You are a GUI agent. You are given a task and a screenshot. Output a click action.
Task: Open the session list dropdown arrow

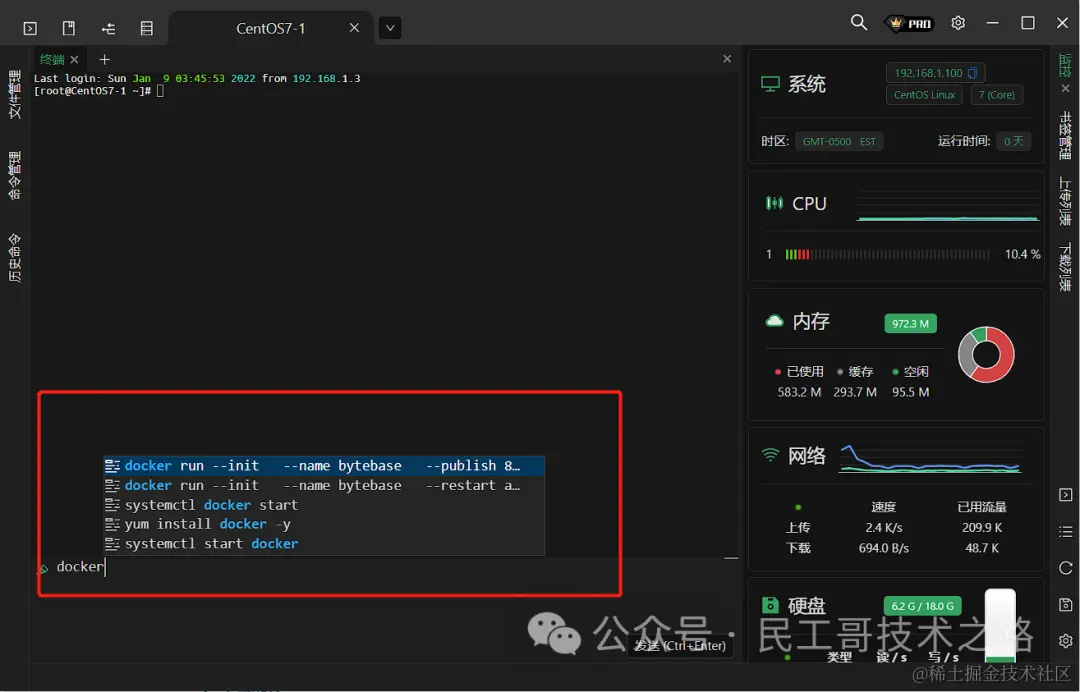390,28
